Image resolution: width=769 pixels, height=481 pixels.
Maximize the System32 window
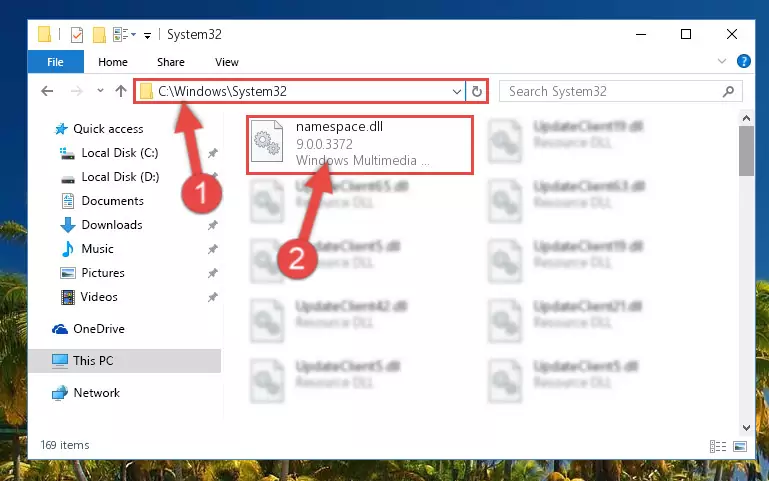coord(686,34)
